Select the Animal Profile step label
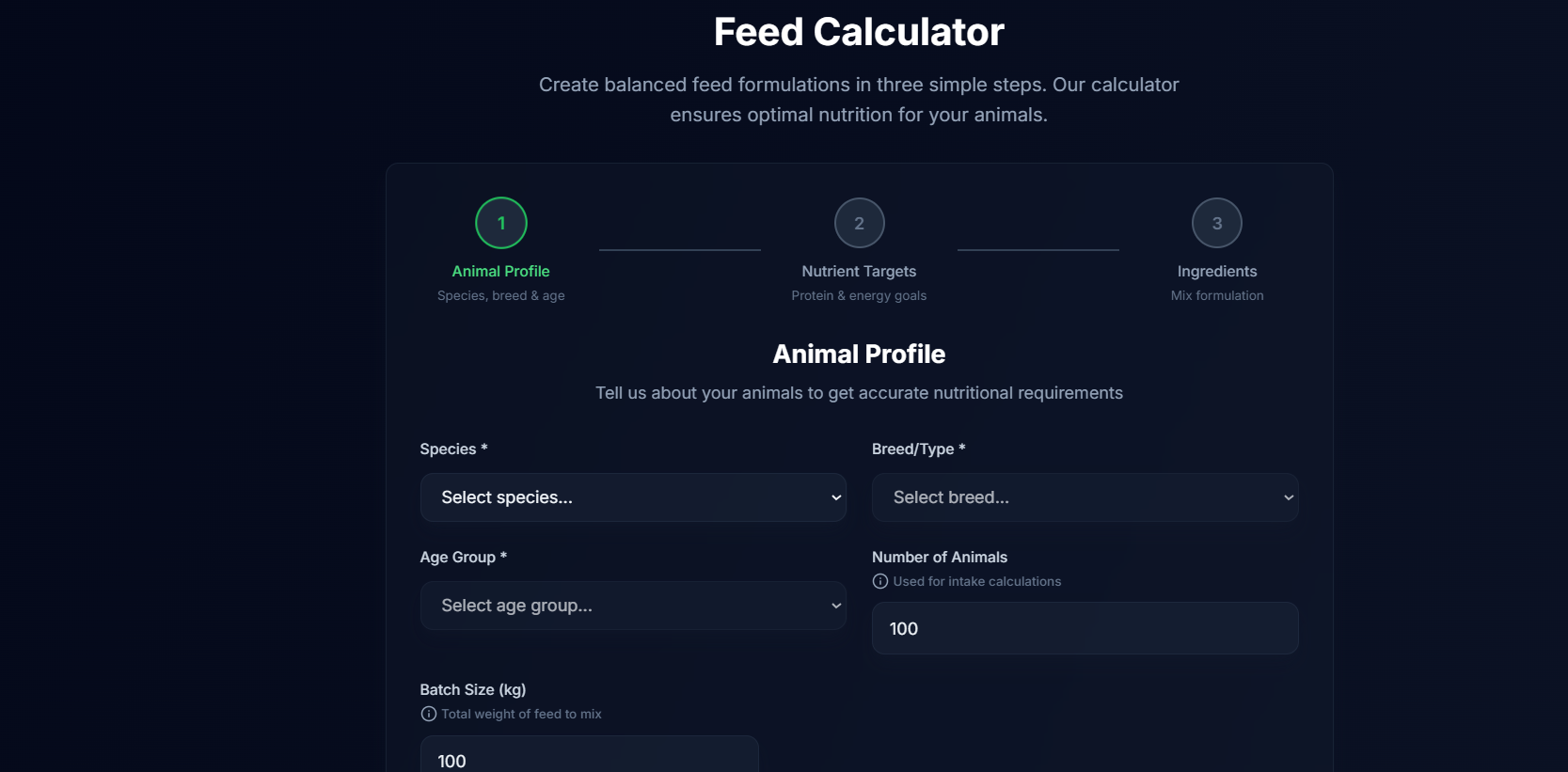 [501, 271]
